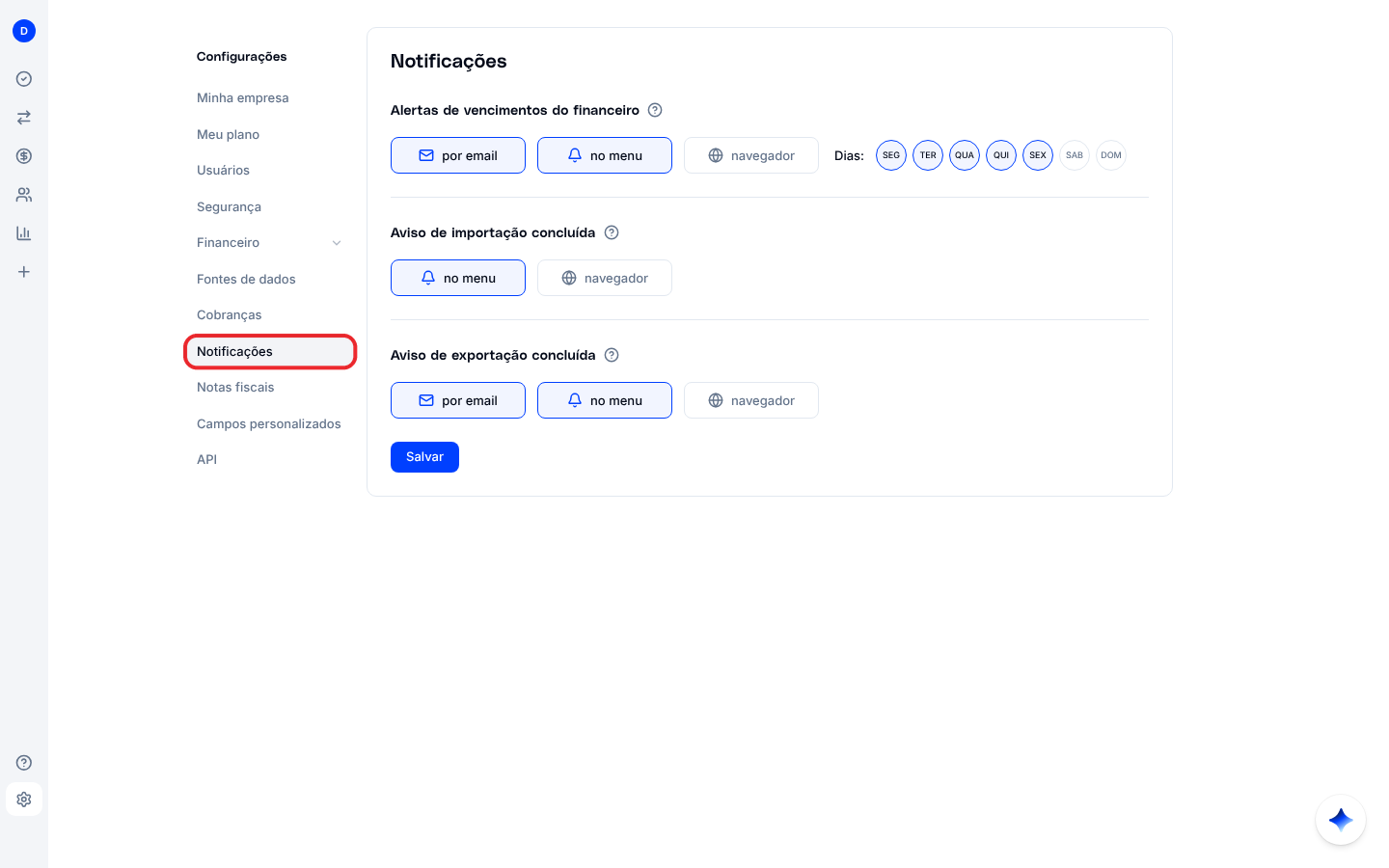1389x868 pixels.
Task: Open the AI assistant sparkle button
Action: [1341, 820]
